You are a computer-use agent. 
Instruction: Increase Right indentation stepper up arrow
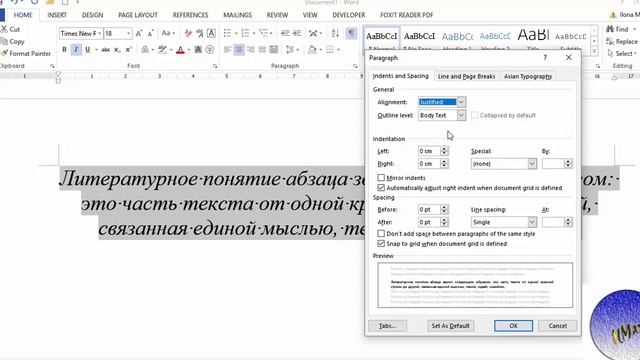coord(444,161)
